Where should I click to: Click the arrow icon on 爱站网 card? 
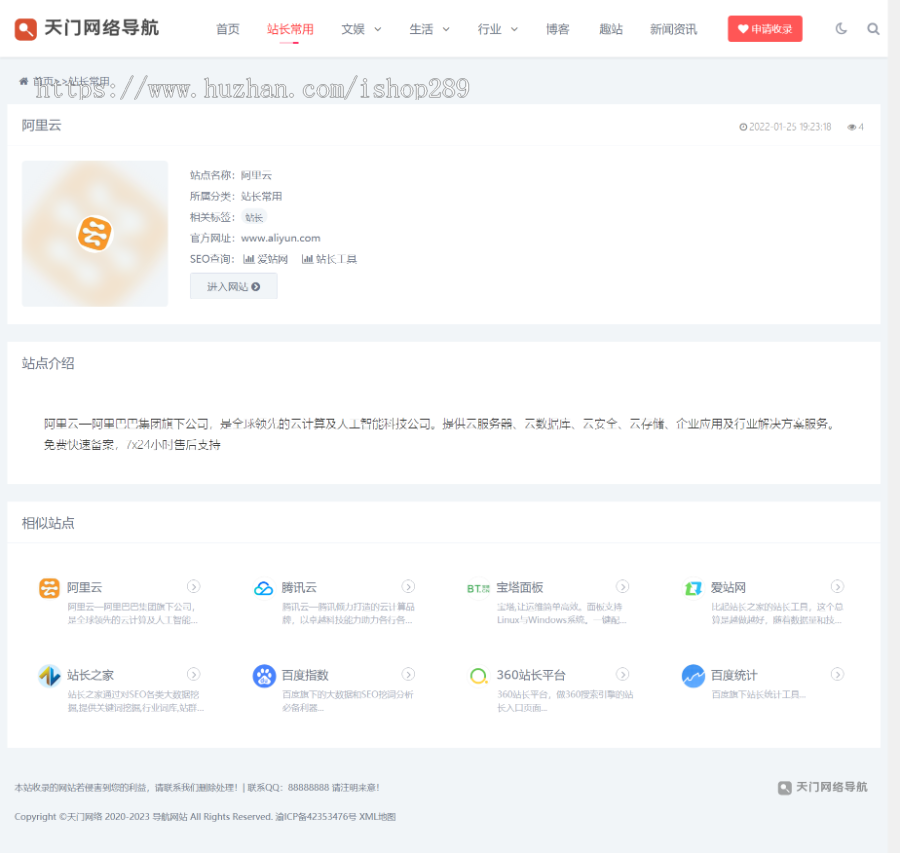click(837, 586)
